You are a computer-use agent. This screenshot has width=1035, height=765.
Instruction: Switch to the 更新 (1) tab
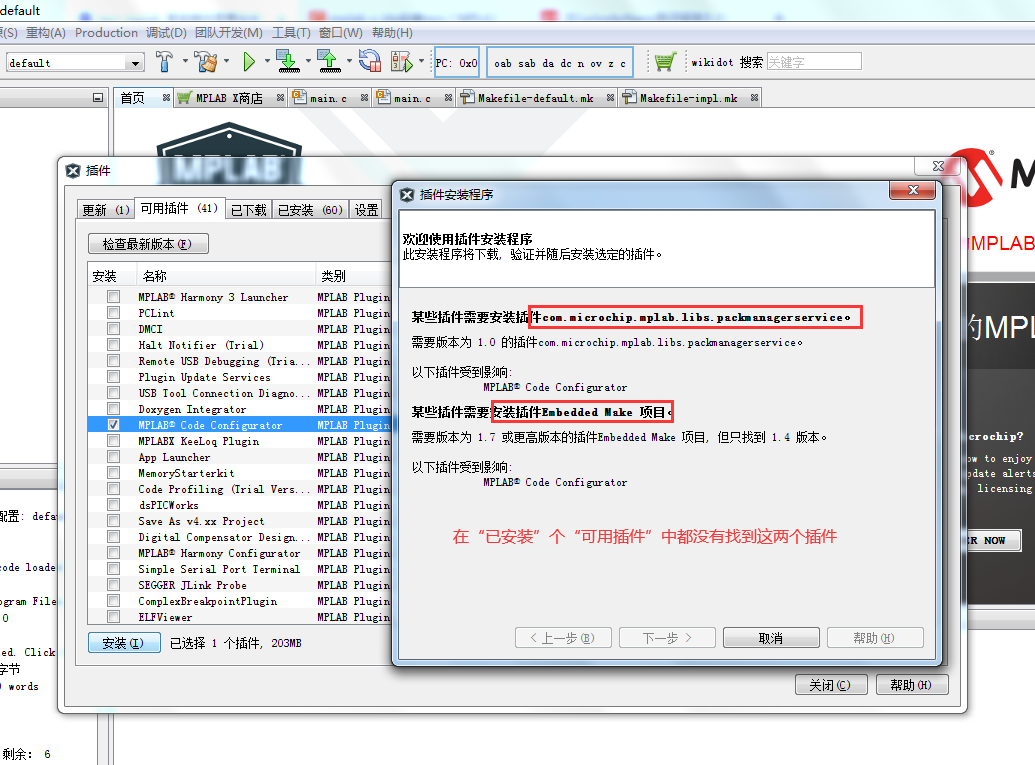pos(106,210)
